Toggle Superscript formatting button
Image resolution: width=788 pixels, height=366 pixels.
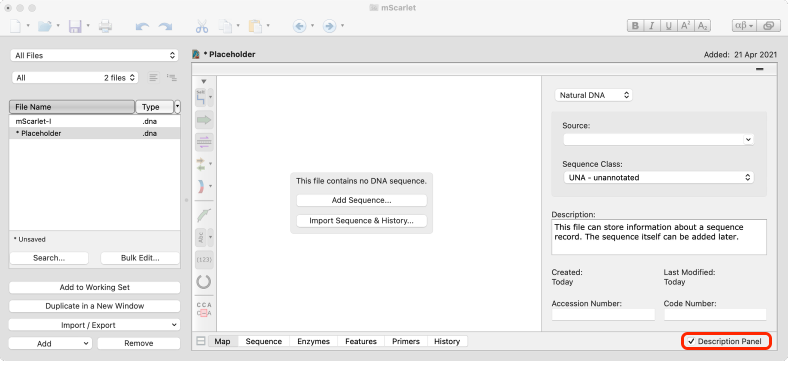[685, 26]
